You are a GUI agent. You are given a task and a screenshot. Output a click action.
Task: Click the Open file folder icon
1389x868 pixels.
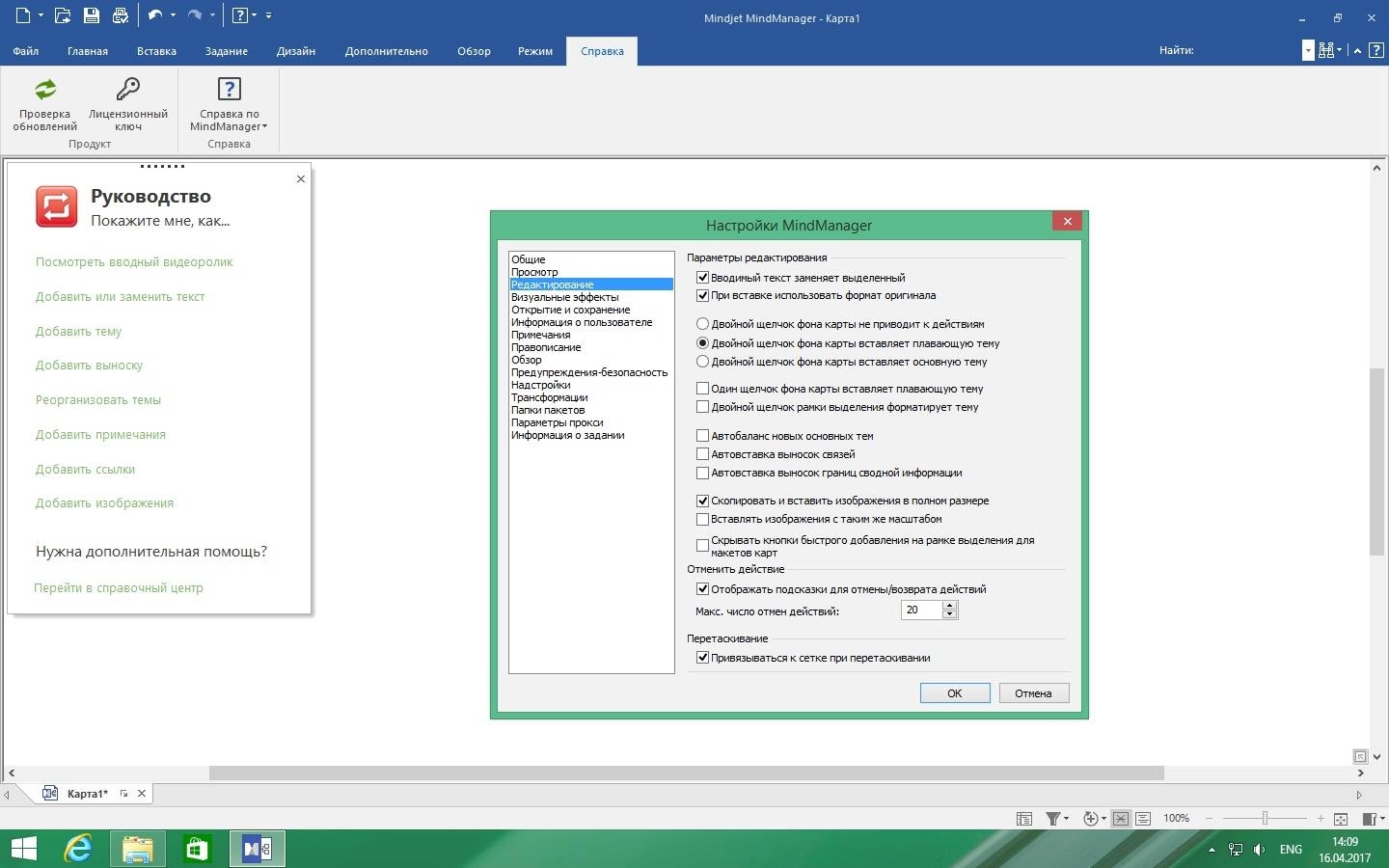(63, 15)
